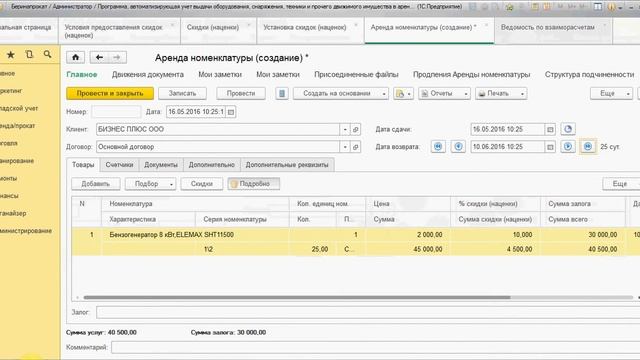Navigate forward with right arrow
This screenshot has width=640, height=360.
coord(117,57)
